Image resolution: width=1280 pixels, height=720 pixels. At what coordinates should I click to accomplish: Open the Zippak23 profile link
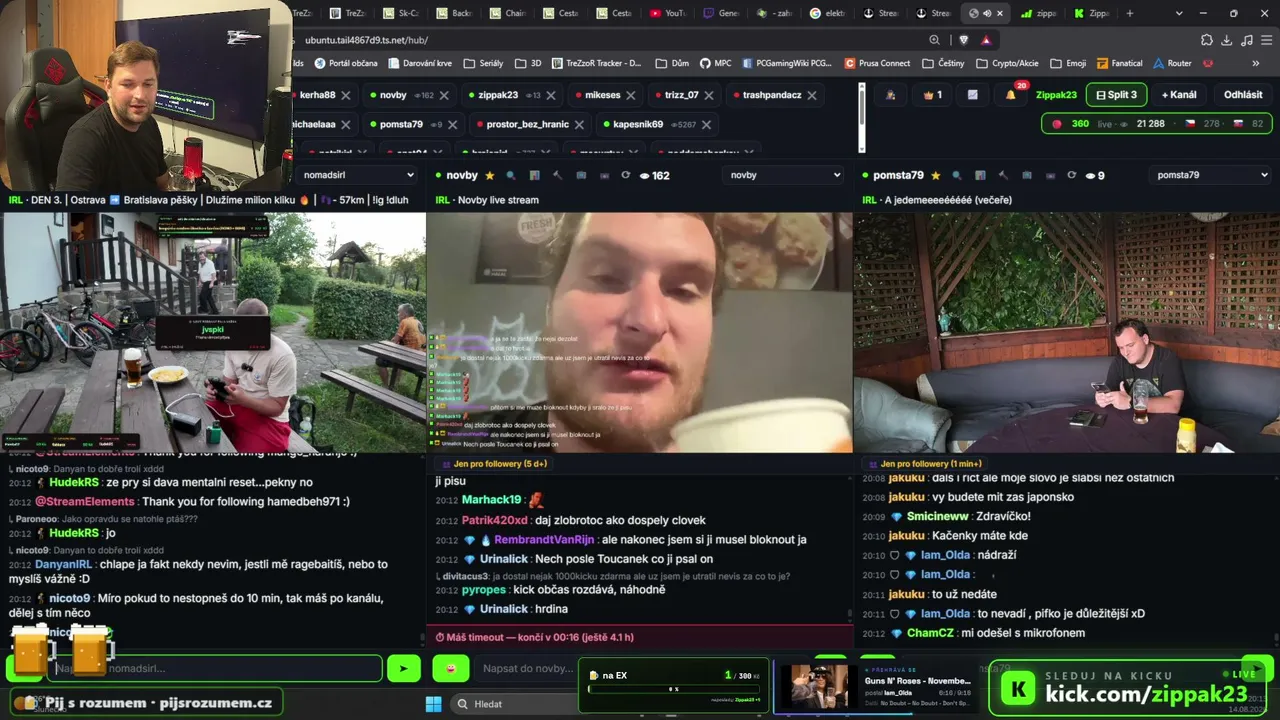coord(1056,95)
